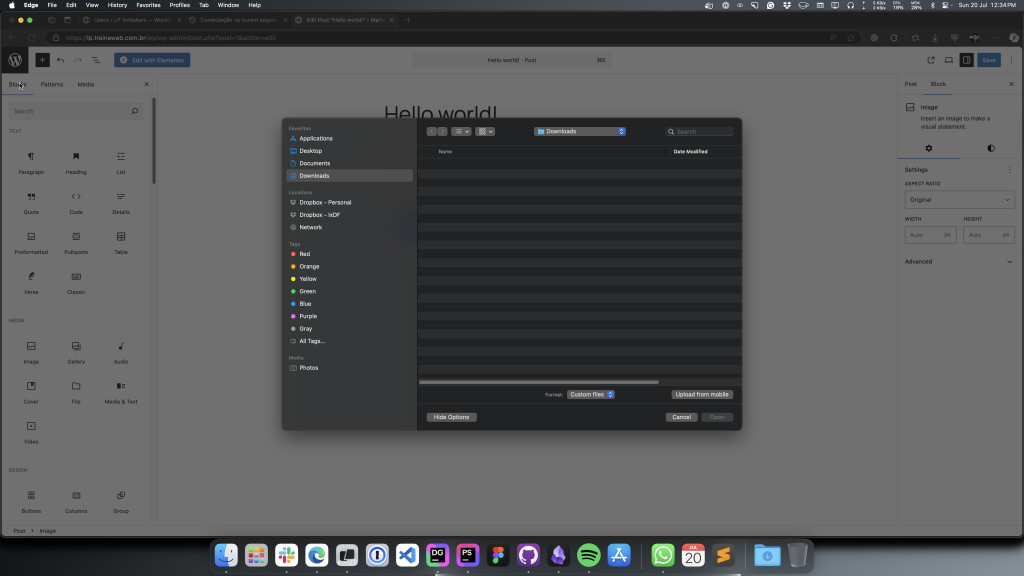Select the Red tag in dialog sidebar

[304, 254]
